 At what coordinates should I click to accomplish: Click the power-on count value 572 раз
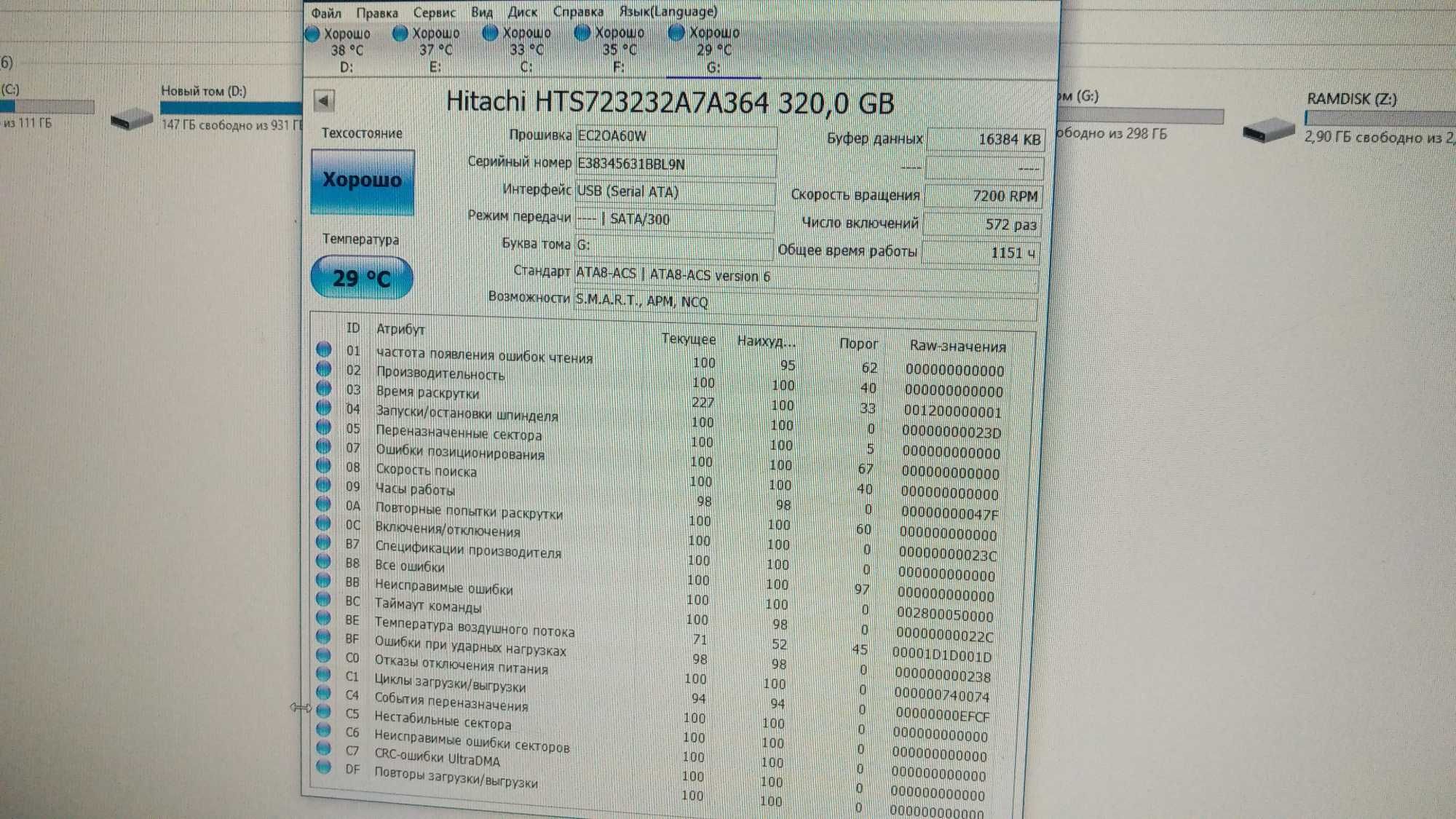pyautogui.click(x=983, y=224)
